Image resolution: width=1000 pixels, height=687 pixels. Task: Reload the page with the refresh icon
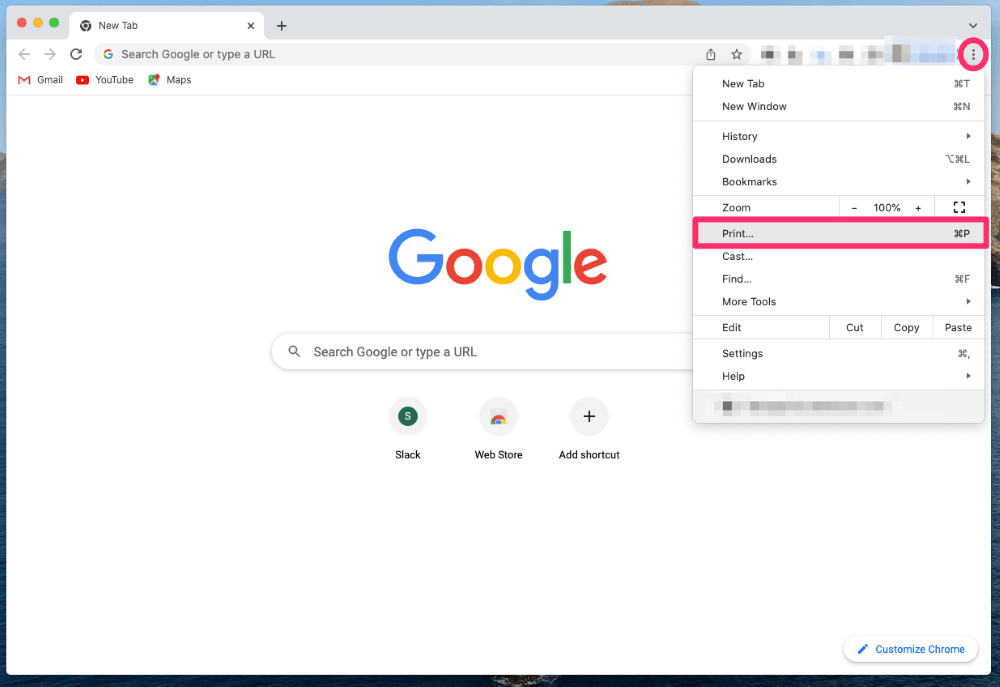pos(76,54)
